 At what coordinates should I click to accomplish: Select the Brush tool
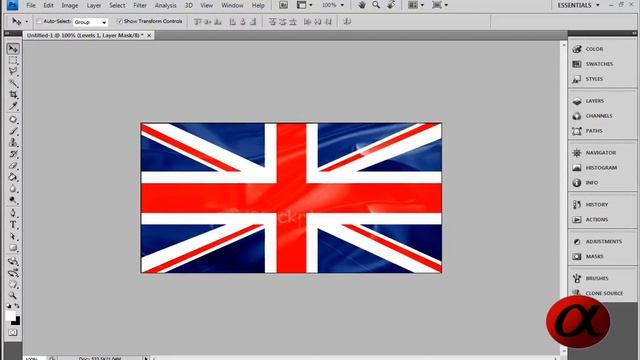tap(13, 131)
